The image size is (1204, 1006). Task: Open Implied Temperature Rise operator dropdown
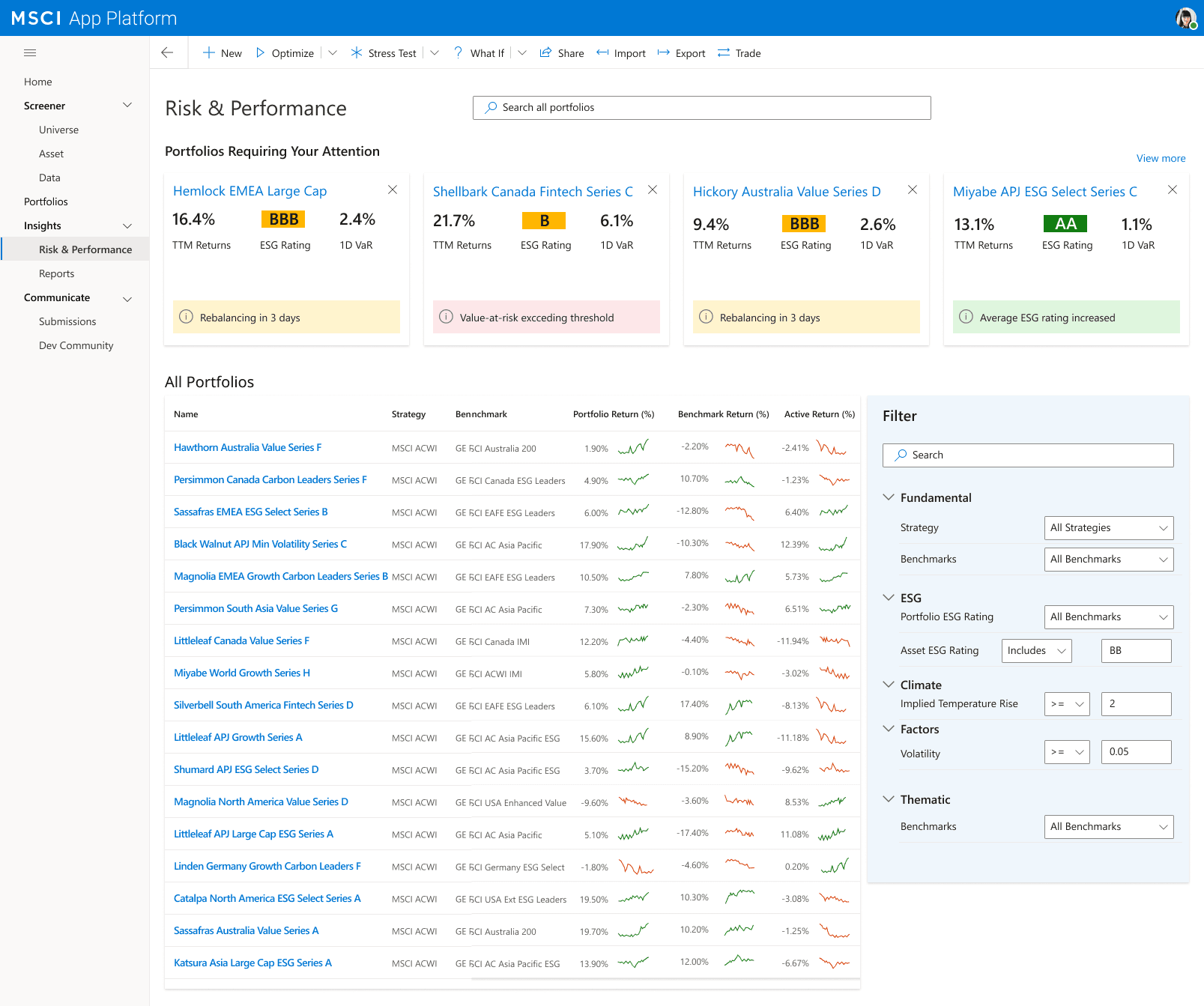(1067, 704)
